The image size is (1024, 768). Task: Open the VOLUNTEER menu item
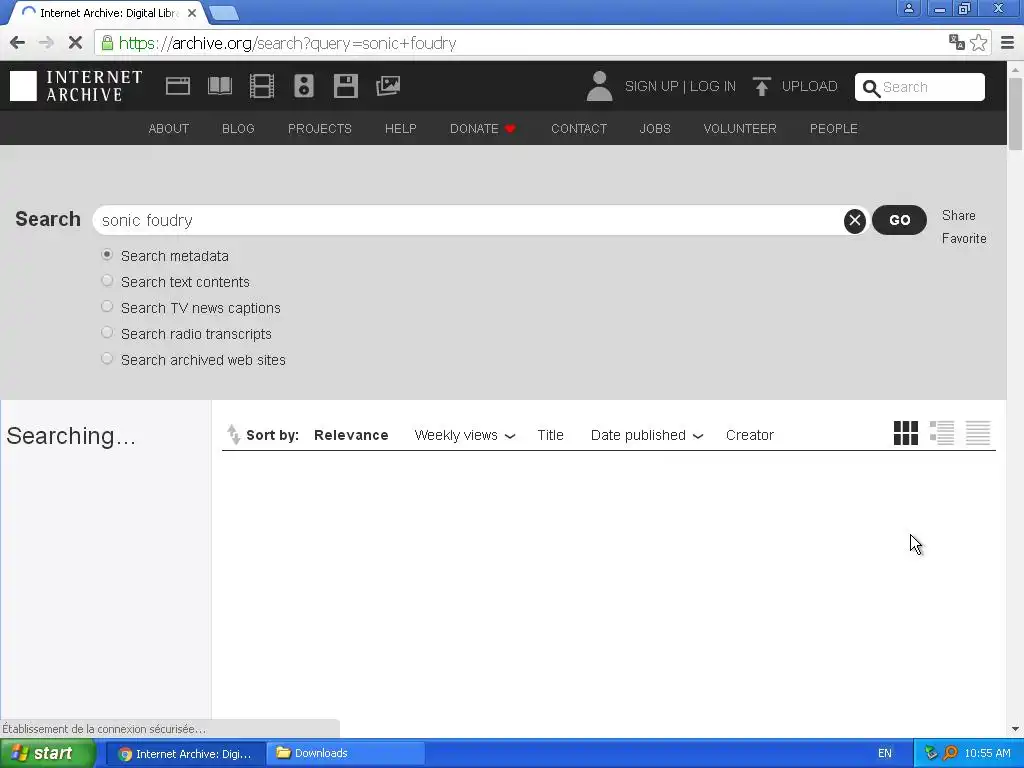point(740,129)
